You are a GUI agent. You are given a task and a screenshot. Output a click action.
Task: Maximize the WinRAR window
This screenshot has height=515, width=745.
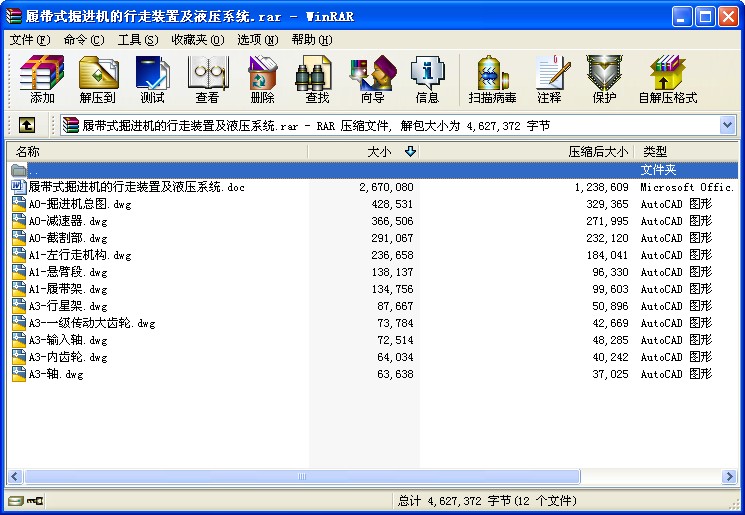[x=705, y=17]
